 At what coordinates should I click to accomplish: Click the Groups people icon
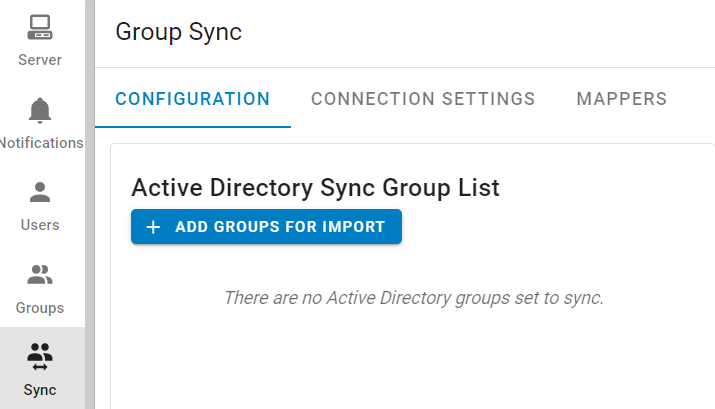pyautogui.click(x=40, y=274)
